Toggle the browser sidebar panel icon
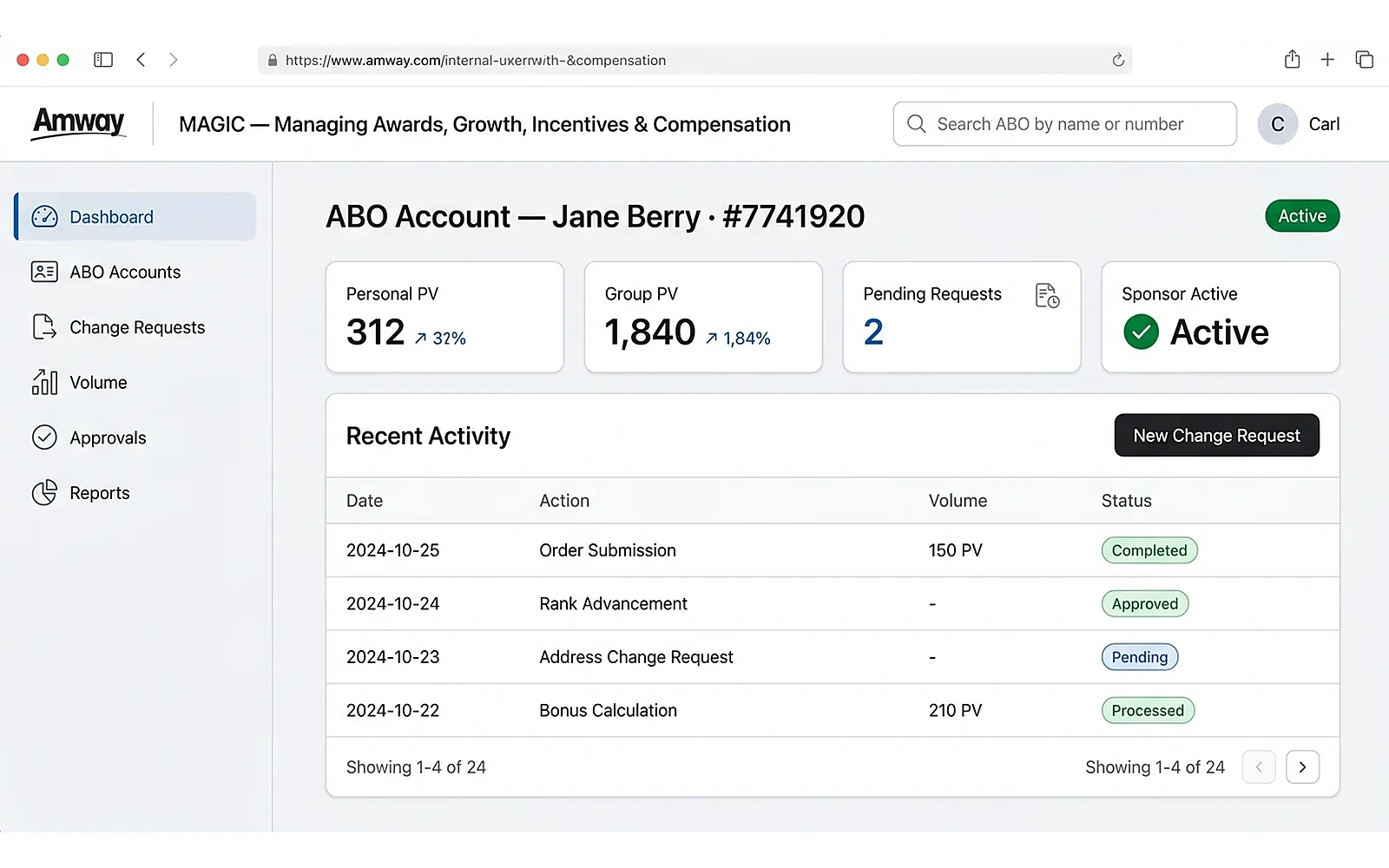Viewport: 1389px width, 868px height. 103,60
